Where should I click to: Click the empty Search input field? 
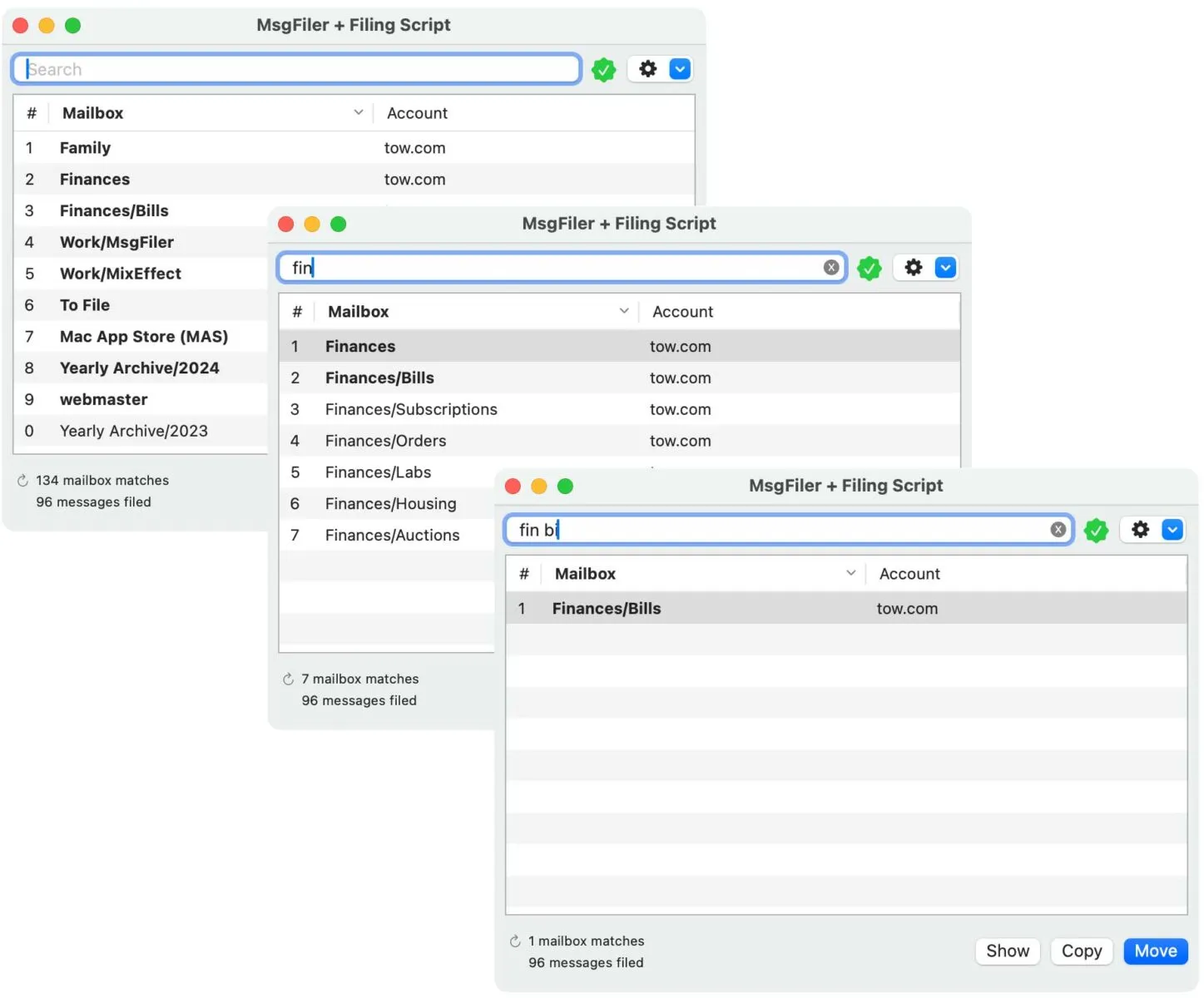(295, 69)
